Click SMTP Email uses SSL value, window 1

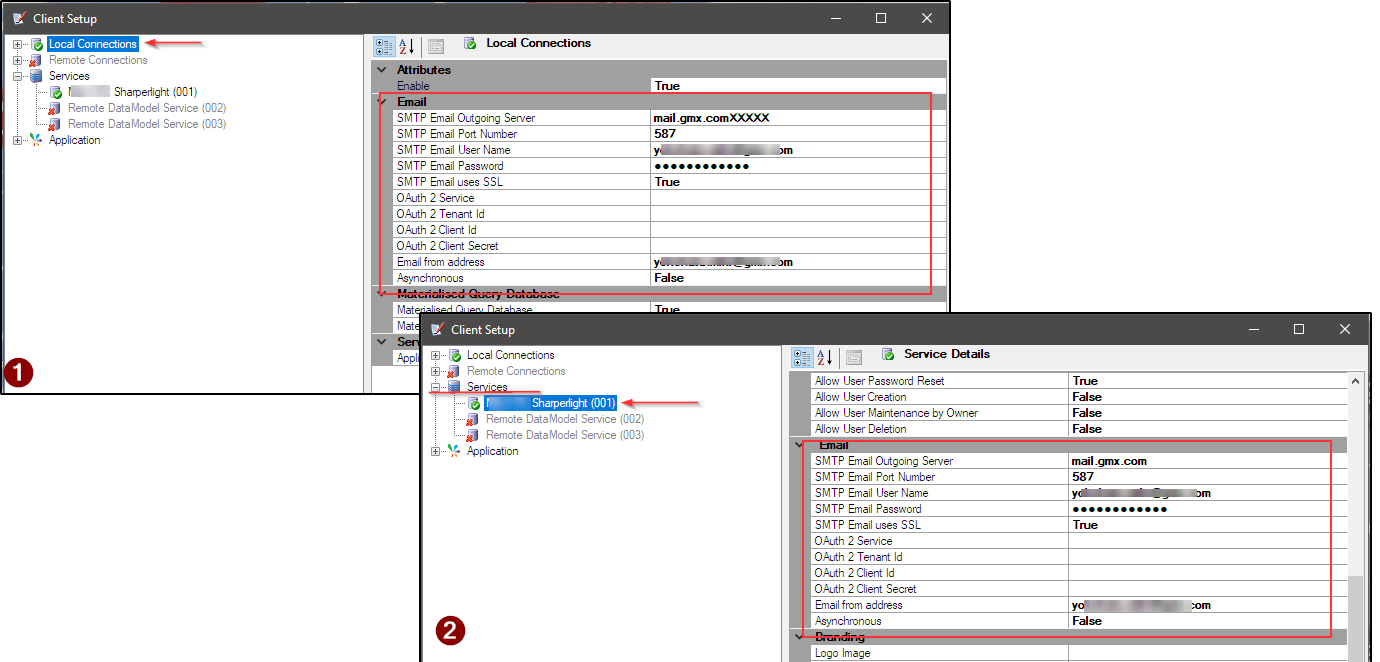[x=798, y=182]
